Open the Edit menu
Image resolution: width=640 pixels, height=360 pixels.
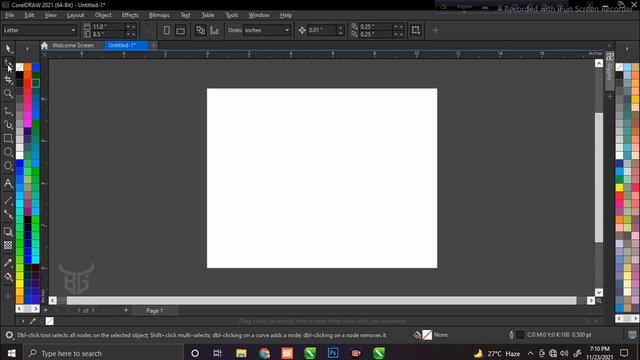pyautogui.click(x=29, y=15)
